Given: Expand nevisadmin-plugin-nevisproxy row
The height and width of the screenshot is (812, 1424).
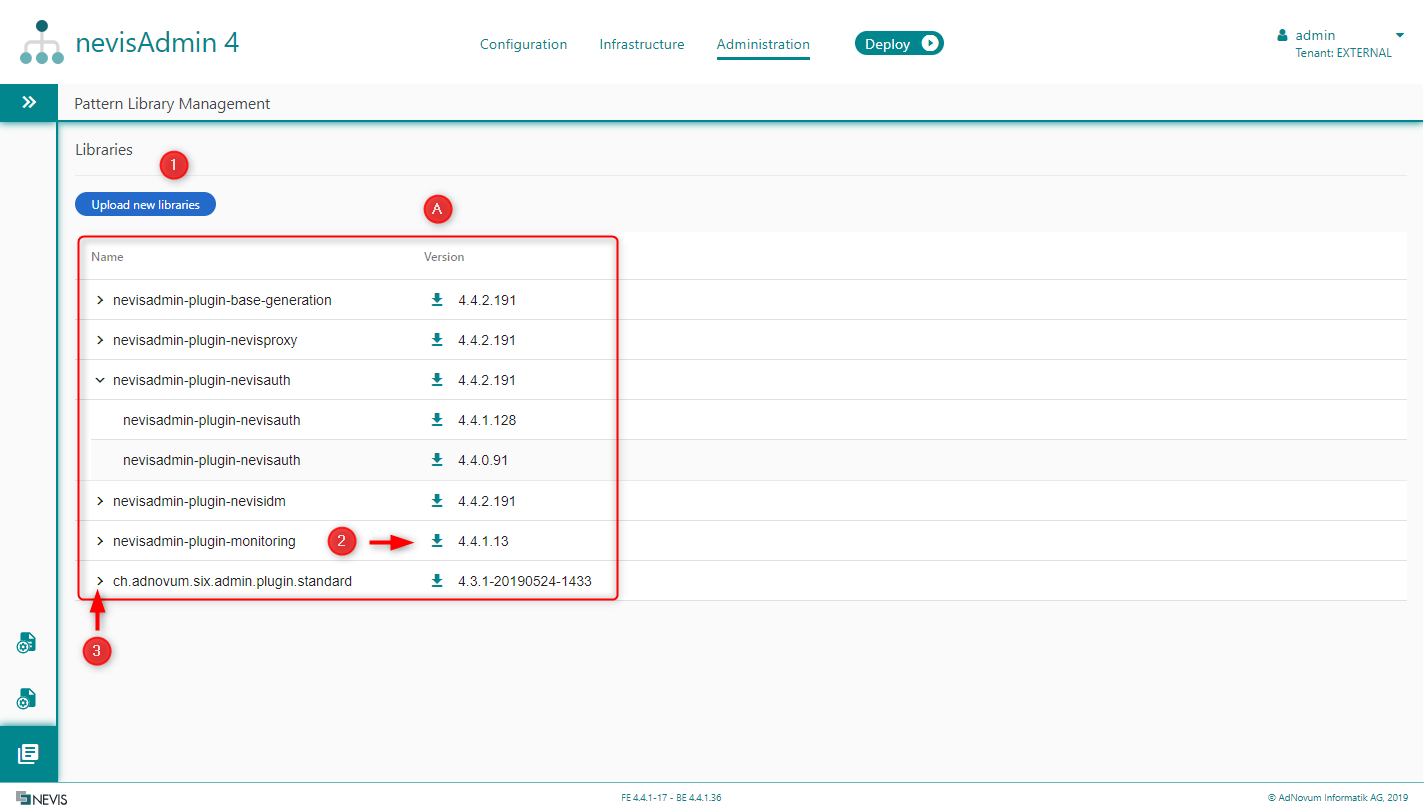Looking at the screenshot, I should [100, 340].
